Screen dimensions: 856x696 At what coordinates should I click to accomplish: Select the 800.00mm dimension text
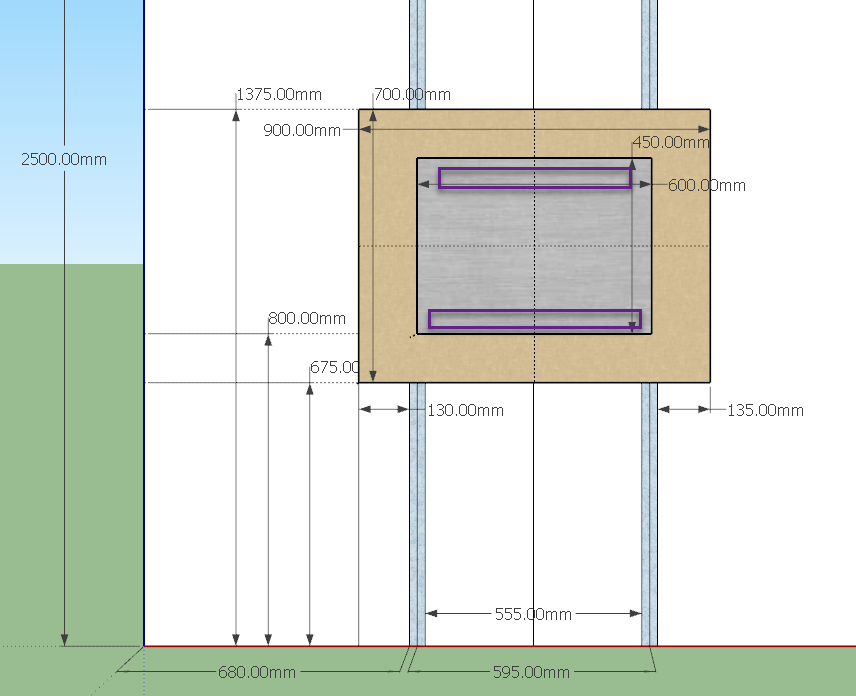(306, 317)
